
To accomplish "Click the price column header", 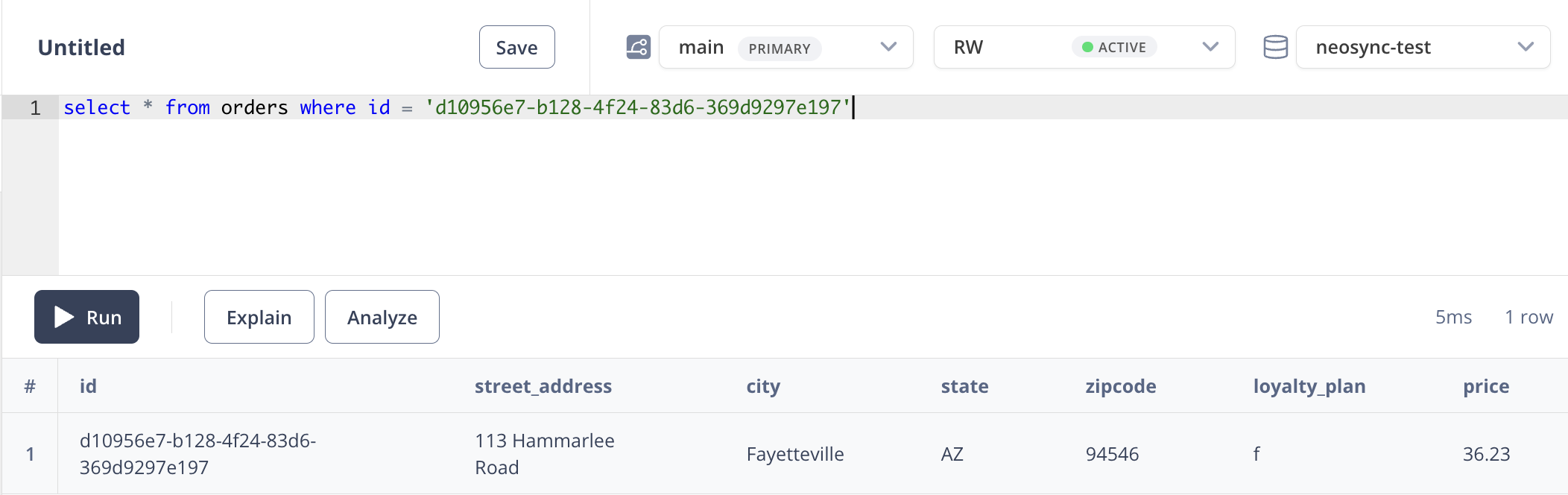I will point(1485,386).
